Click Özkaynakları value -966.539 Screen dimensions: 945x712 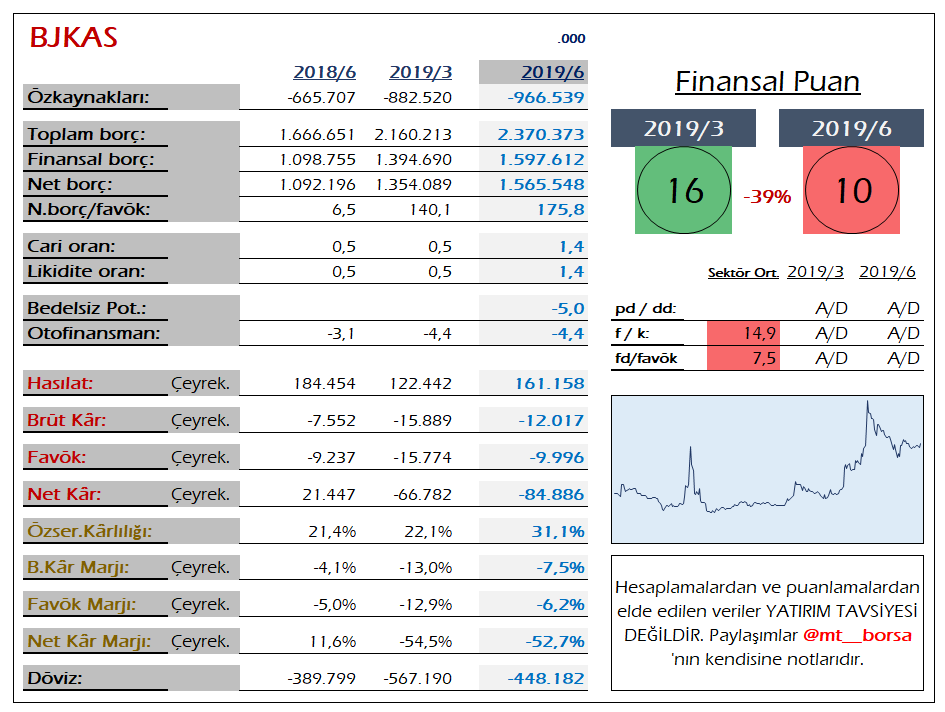(x=546, y=98)
